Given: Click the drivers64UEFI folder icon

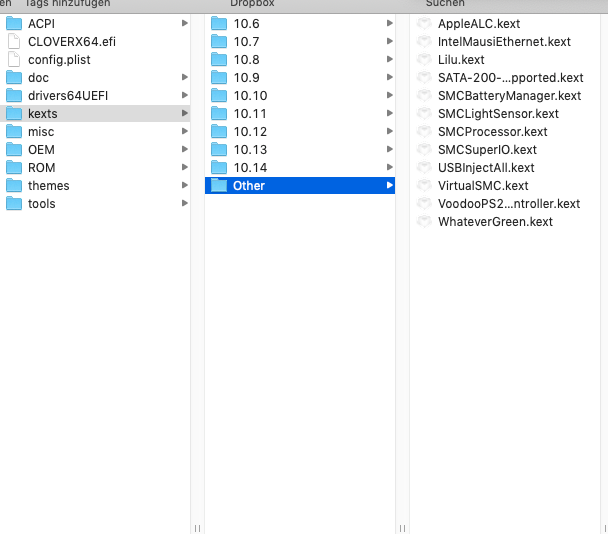Looking at the screenshot, I should tap(14, 95).
